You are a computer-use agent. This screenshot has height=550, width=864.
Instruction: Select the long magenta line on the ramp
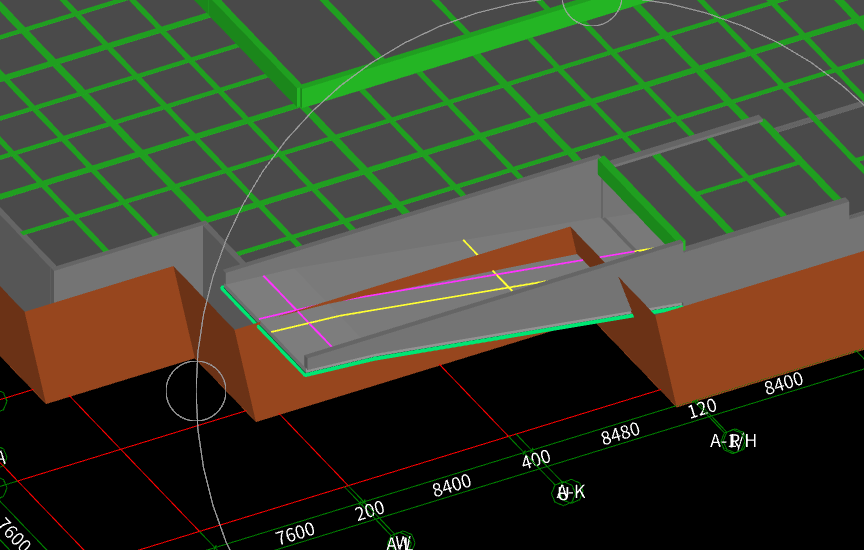click(x=447, y=284)
